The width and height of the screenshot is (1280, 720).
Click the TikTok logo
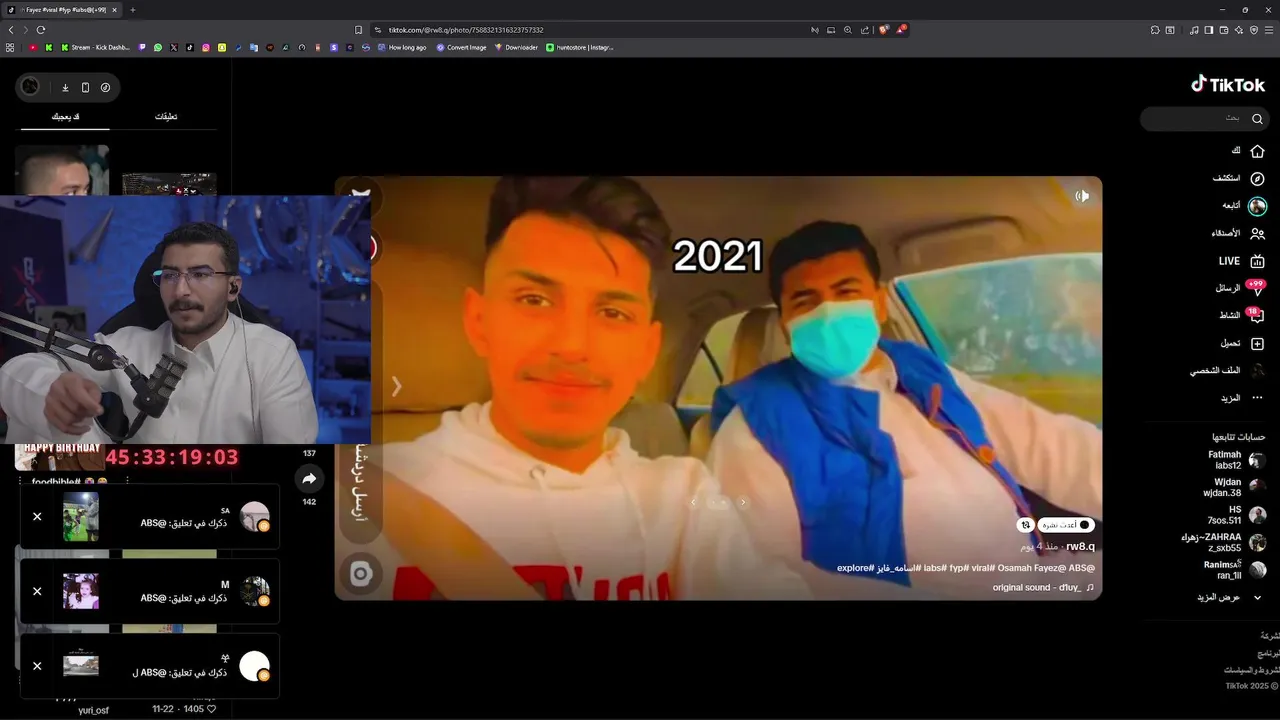1228,85
